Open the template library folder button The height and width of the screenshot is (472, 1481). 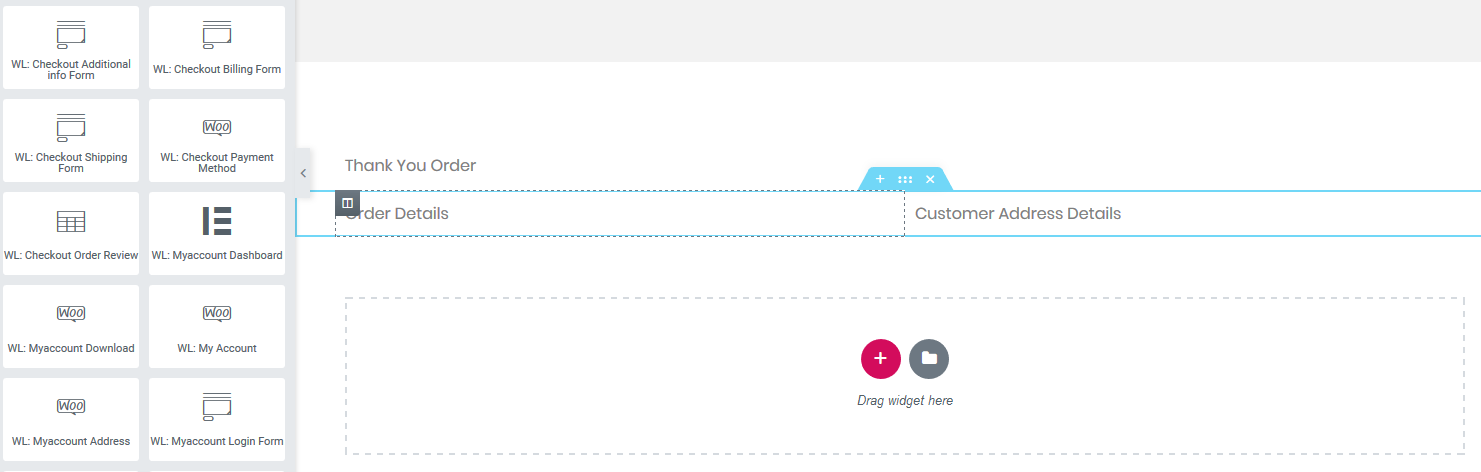929,359
